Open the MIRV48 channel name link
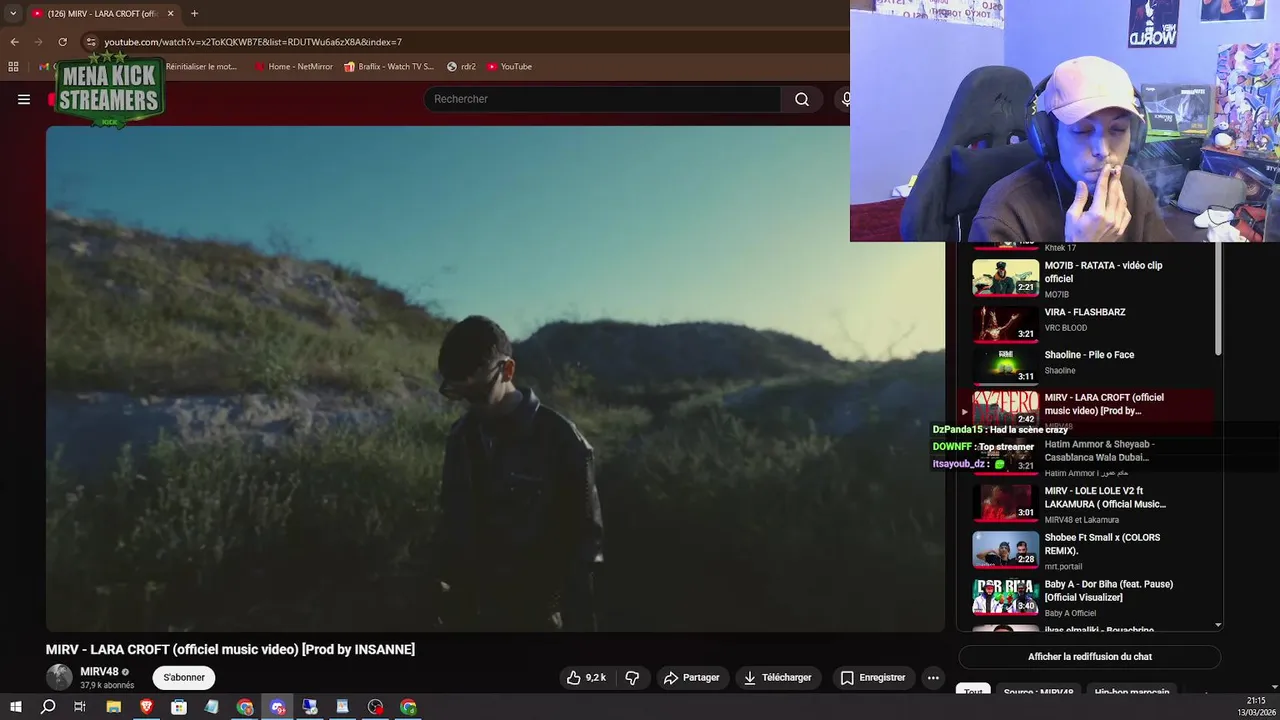The height and width of the screenshot is (720, 1280). pyautogui.click(x=99, y=672)
